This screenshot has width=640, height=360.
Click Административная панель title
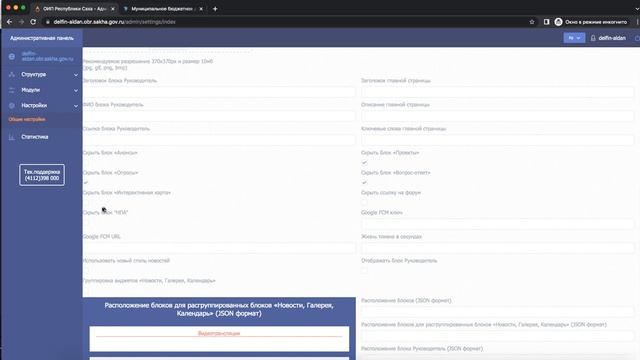[42, 38]
